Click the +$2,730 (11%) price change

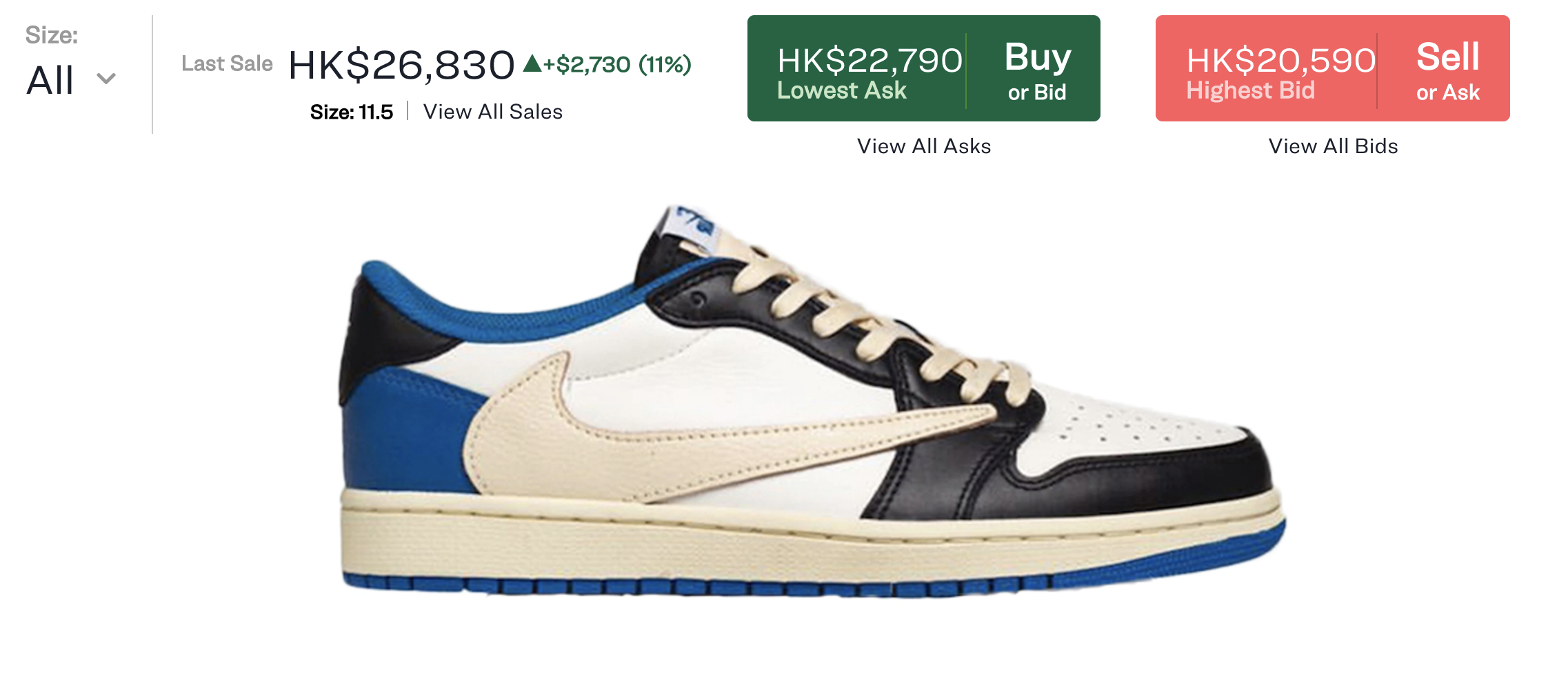(x=617, y=64)
